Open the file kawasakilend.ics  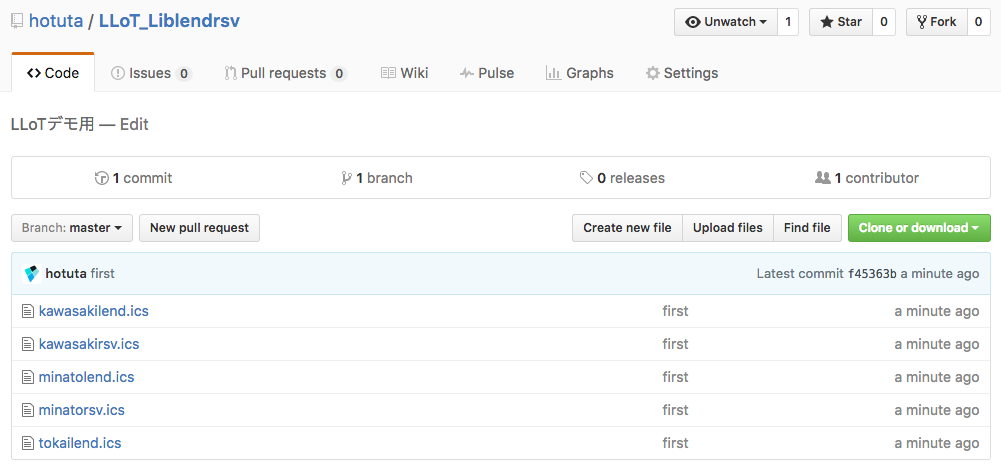tap(94, 311)
